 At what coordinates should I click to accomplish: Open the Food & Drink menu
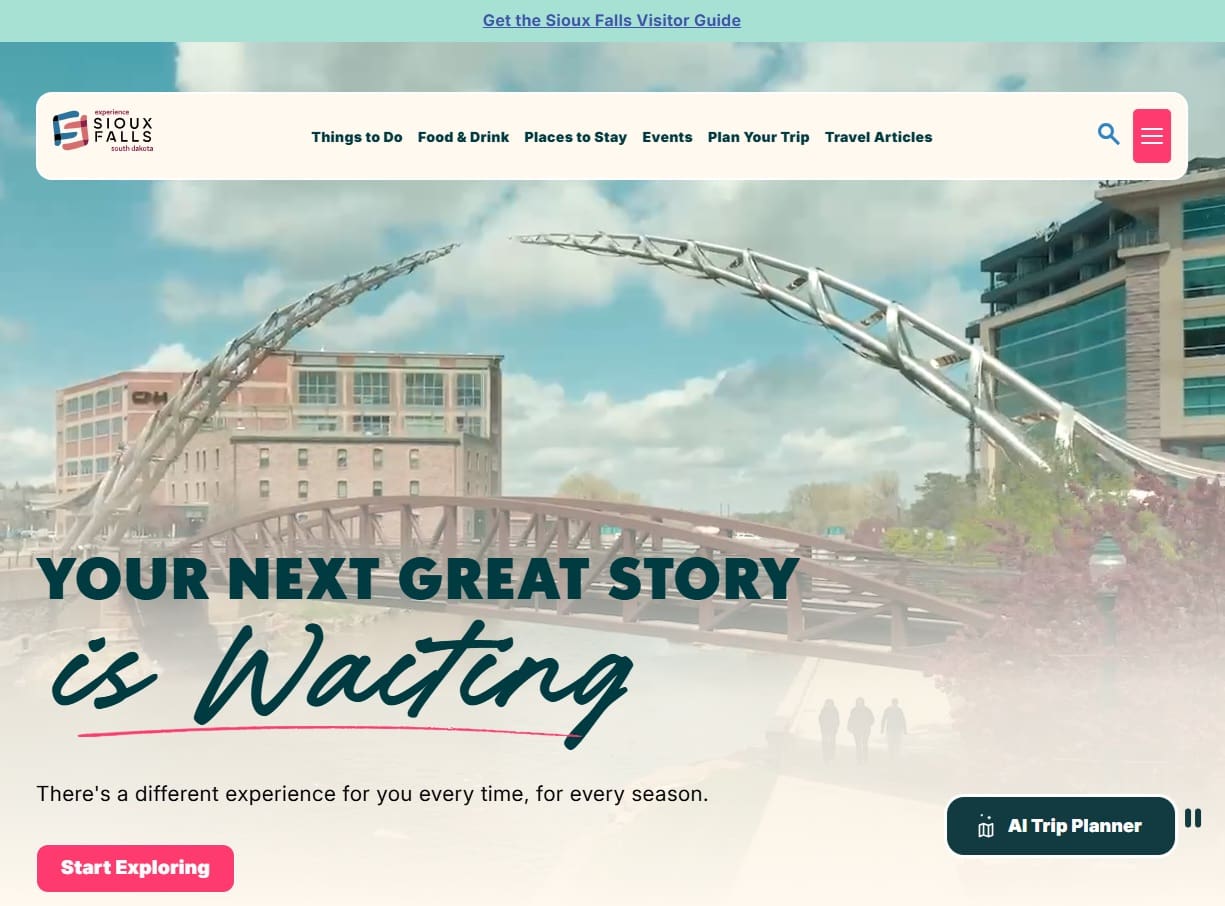(x=463, y=137)
